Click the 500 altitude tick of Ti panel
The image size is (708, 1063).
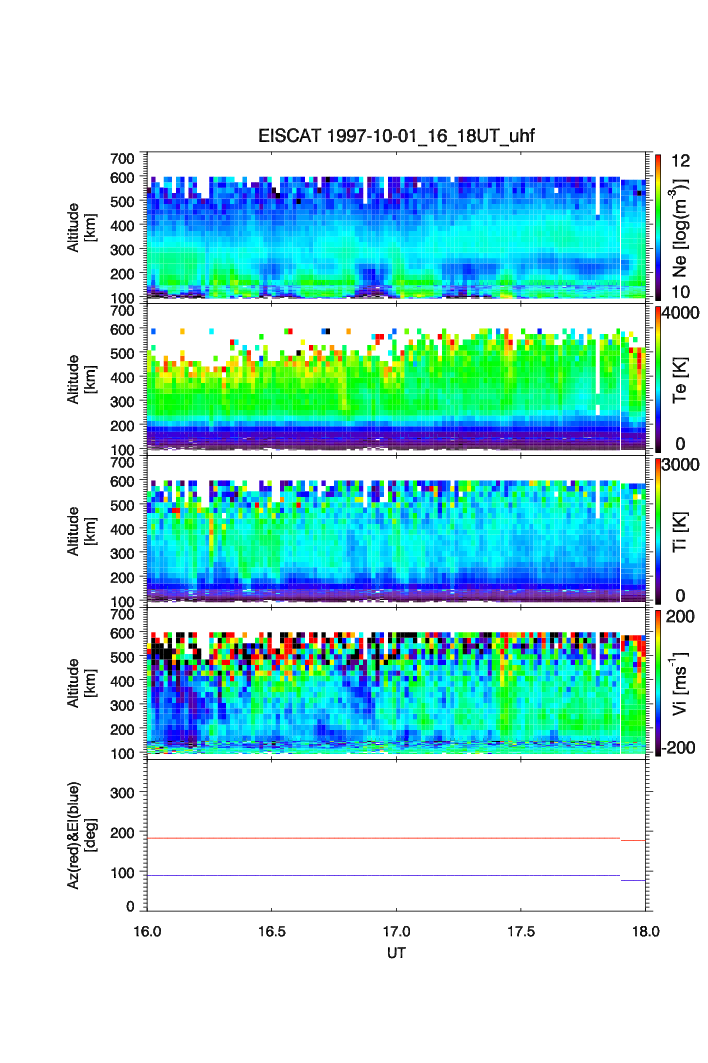click(122, 505)
